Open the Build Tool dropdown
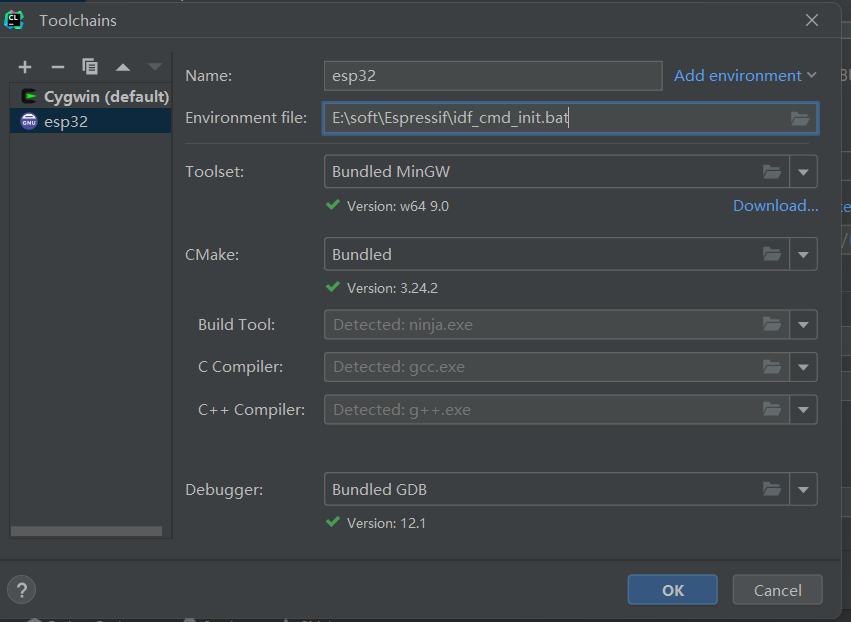Screen dimensions: 851x622 pos(803,325)
